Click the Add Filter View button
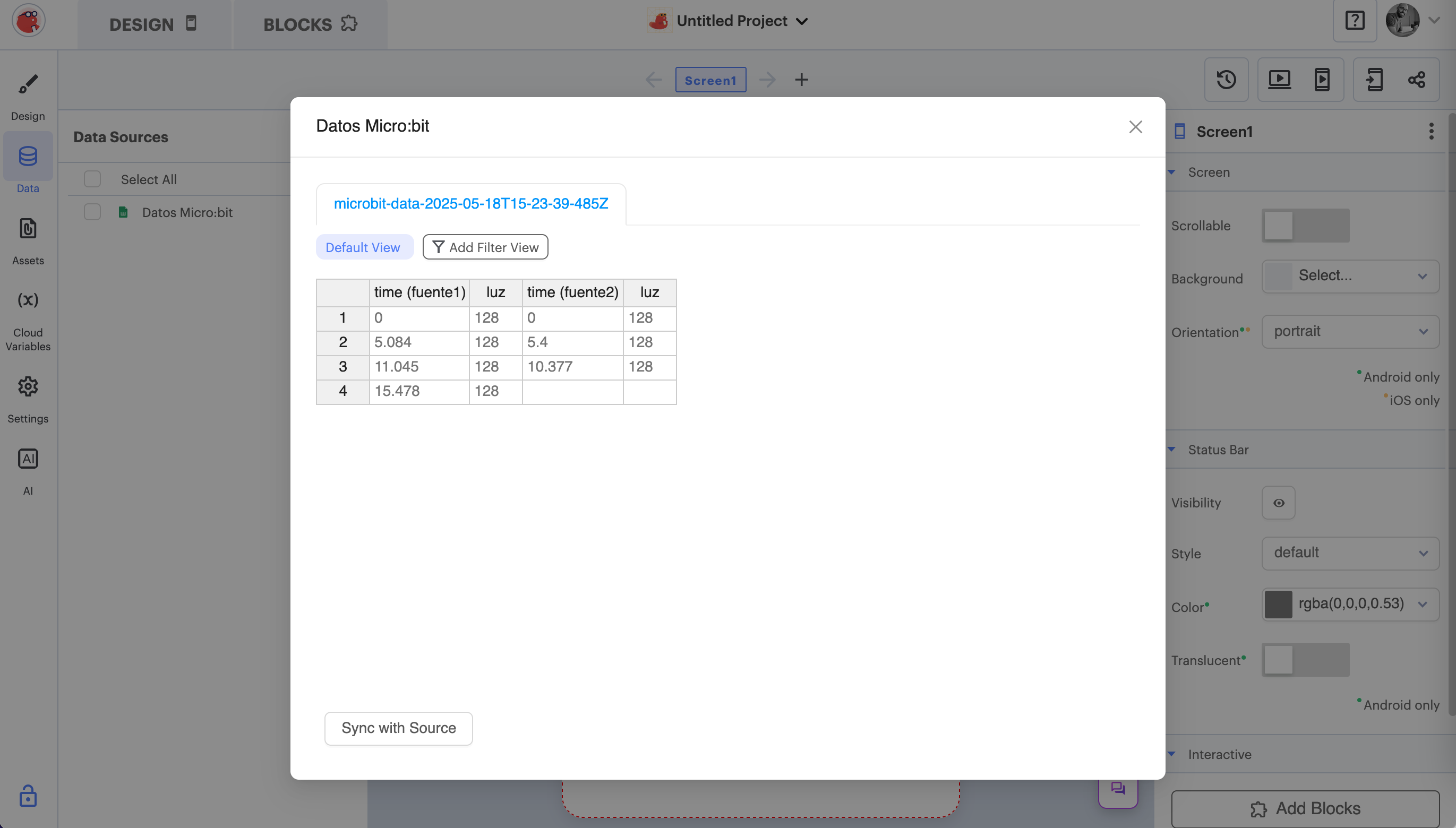The image size is (1456, 828). pyautogui.click(x=485, y=247)
